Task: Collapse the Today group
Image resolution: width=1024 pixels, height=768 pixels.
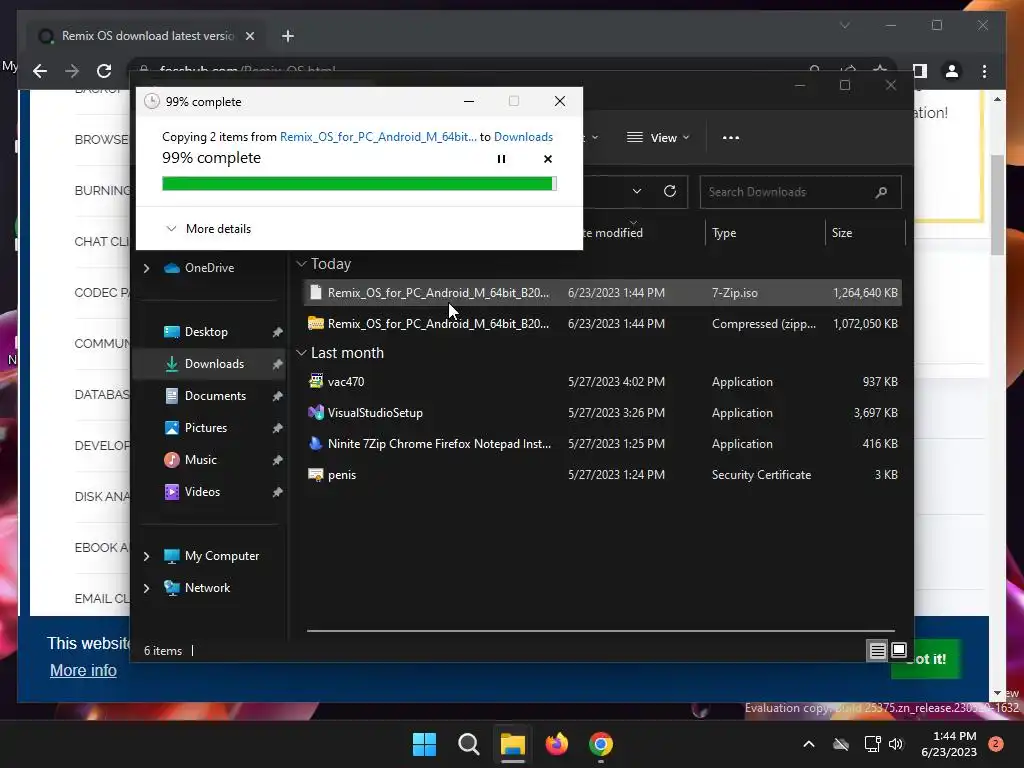Action: 301,264
